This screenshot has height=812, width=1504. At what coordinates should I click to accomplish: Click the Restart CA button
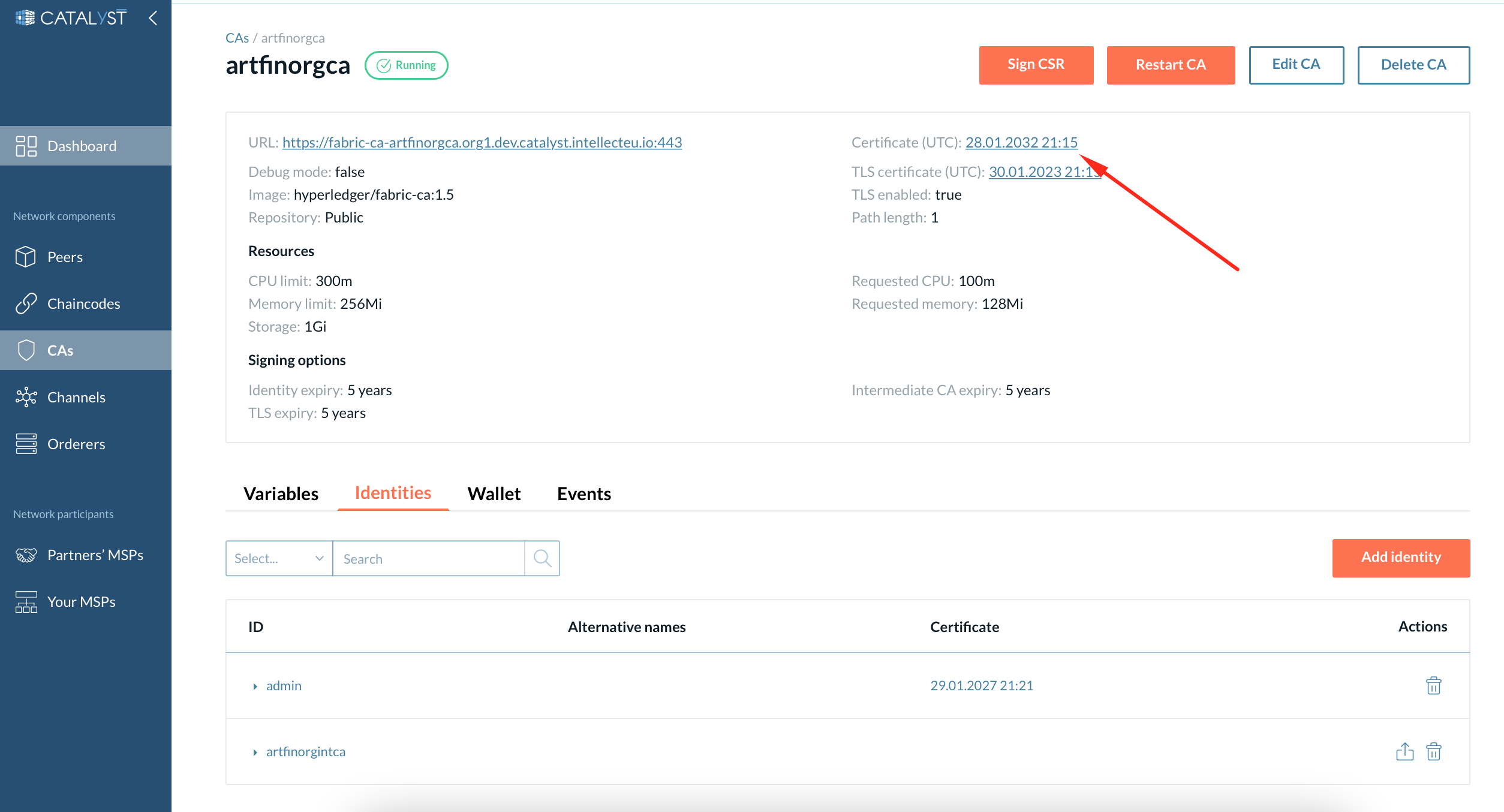click(1170, 65)
